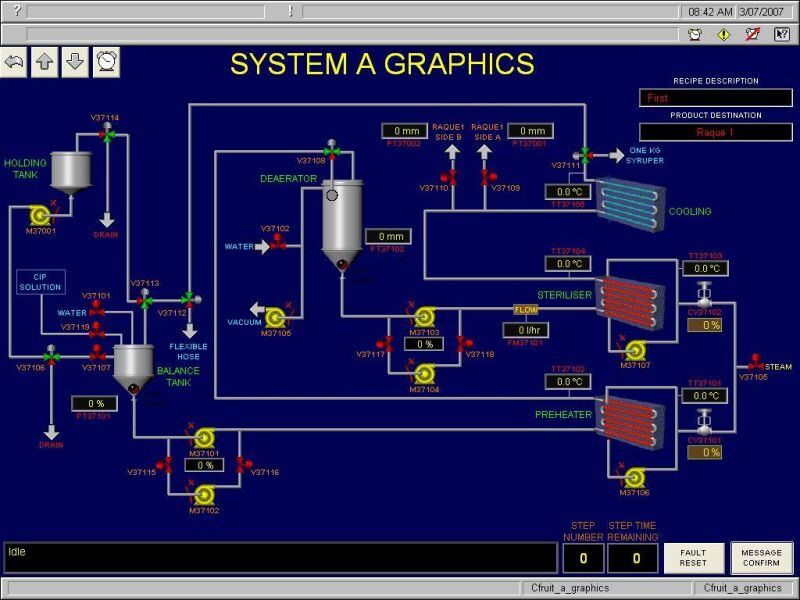800x600 pixels.
Task: Click vacuum pump M37105
Action: [x=276, y=318]
